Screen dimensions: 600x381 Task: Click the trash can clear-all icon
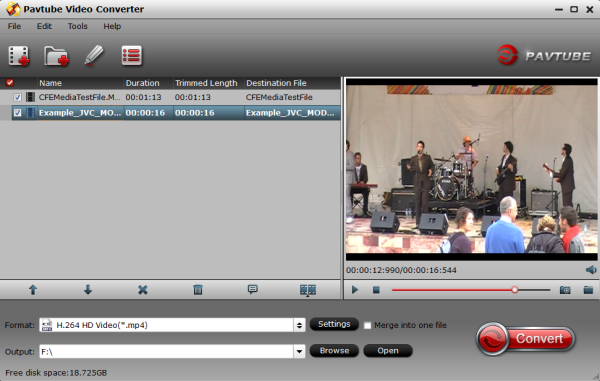[198, 290]
